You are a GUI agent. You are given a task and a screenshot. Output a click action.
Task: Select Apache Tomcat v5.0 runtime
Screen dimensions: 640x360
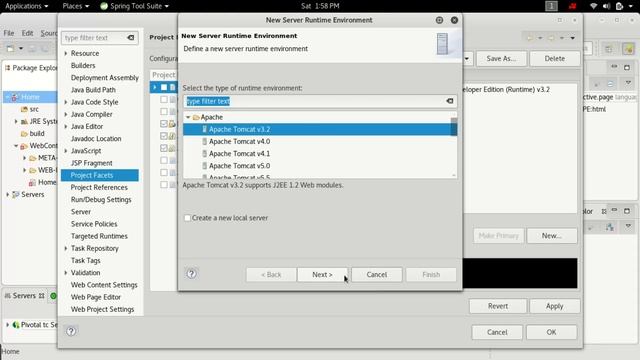click(x=239, y=166)
